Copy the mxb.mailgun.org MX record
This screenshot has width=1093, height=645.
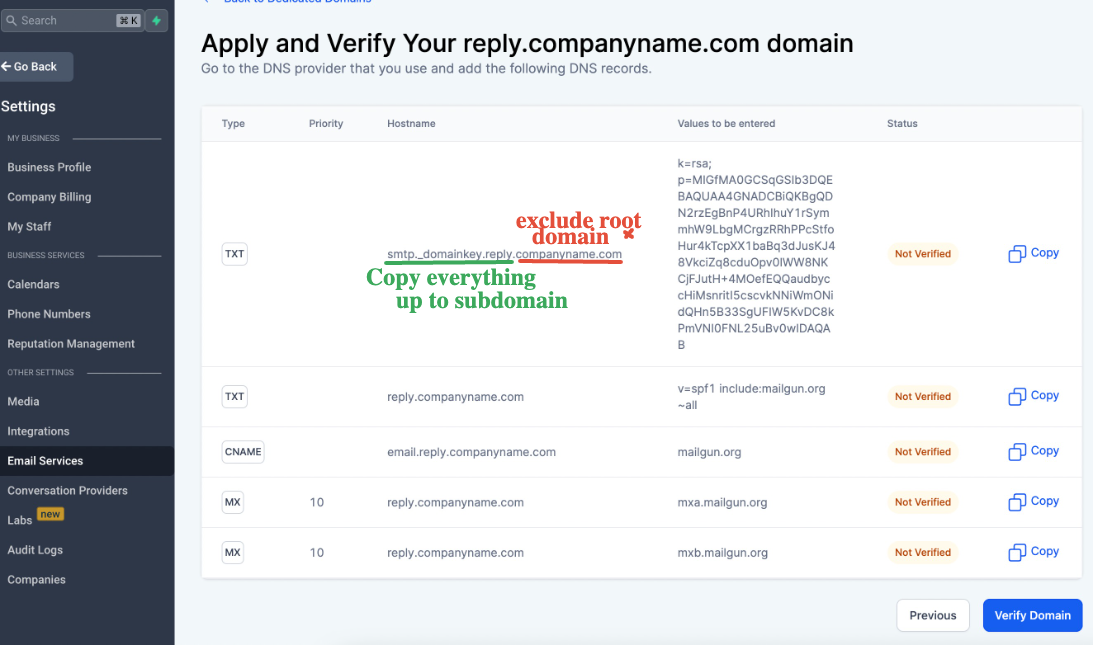coord(1034,551)
